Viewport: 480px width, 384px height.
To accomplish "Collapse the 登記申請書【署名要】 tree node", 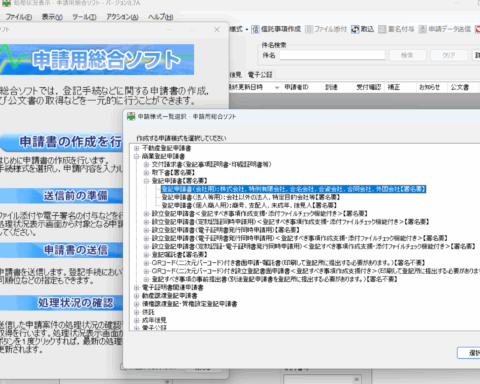I will click(x=146, y=181).
